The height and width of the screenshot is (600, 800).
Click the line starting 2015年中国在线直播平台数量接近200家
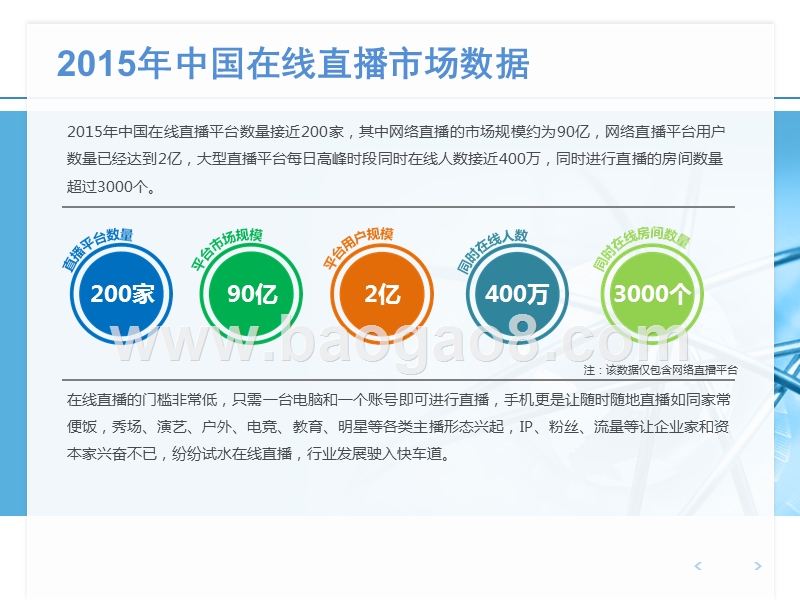click(396, 132)
